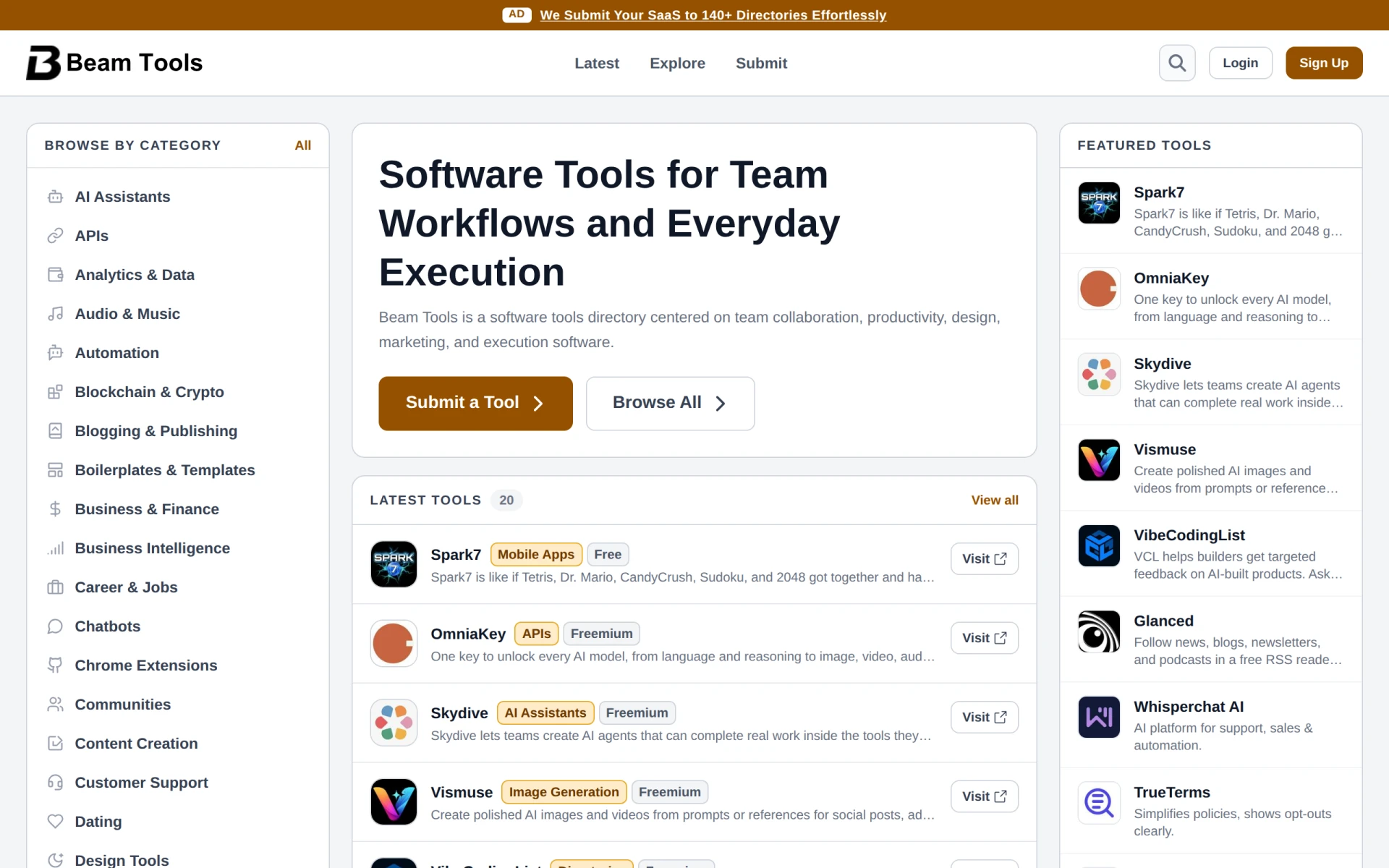
Task: Click the Mobile Apps tag on Spark7
Action: point(536,554)
